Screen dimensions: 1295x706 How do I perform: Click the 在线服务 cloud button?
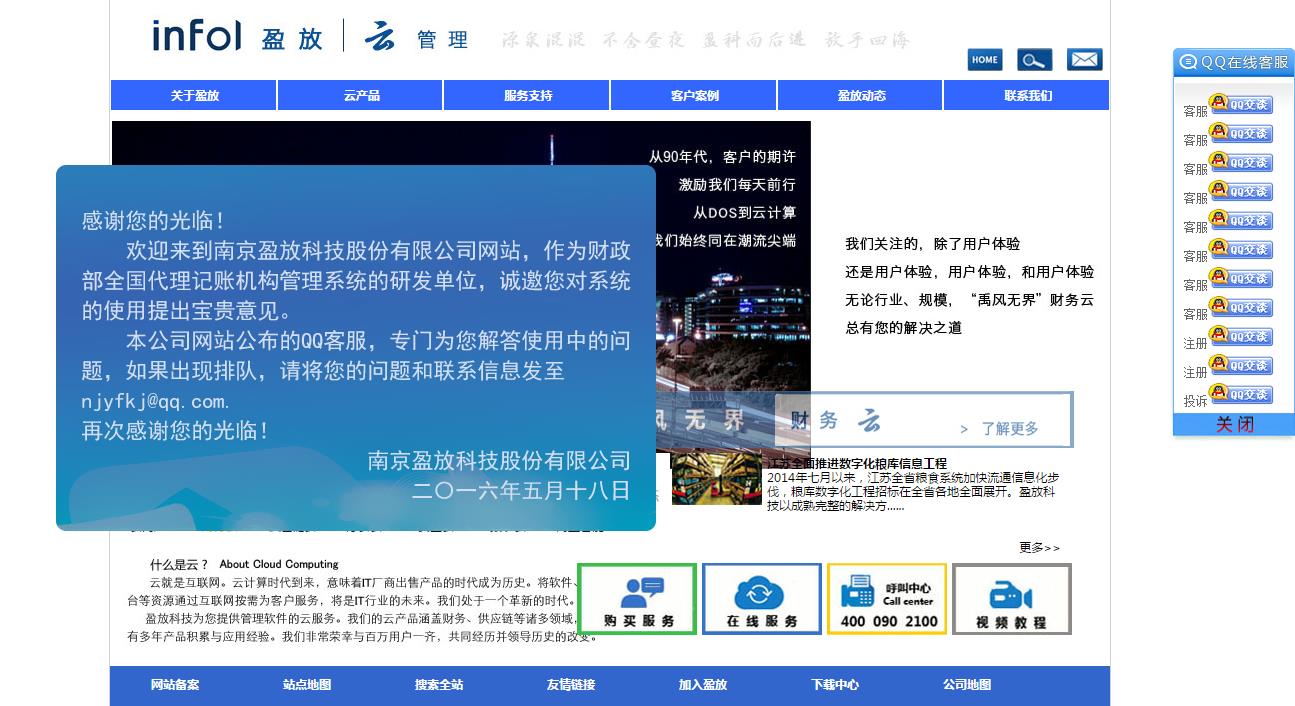[762, 599]
